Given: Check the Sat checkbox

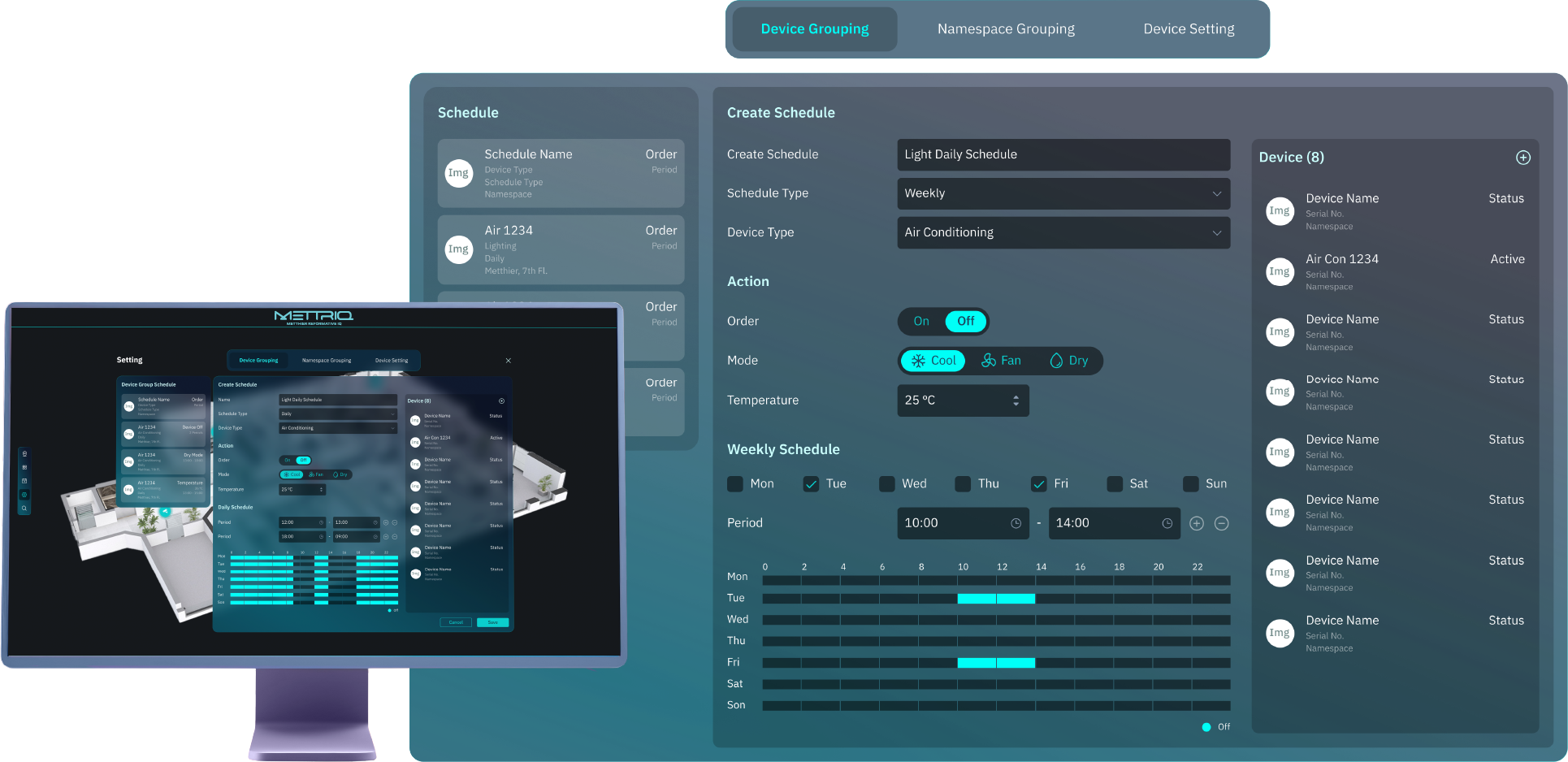Looking at the screenshot, I should [x=1115, y=484].
